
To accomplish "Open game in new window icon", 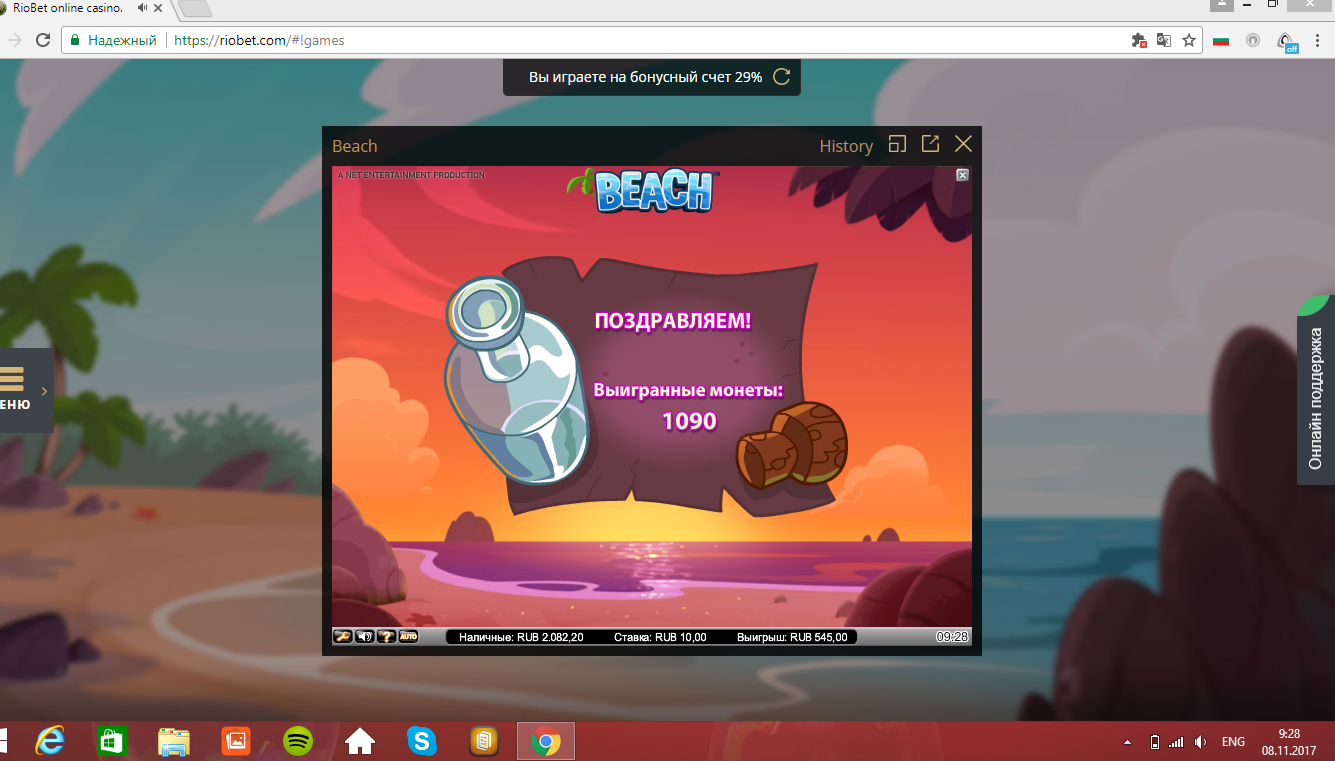I will (x=930, y=144).
